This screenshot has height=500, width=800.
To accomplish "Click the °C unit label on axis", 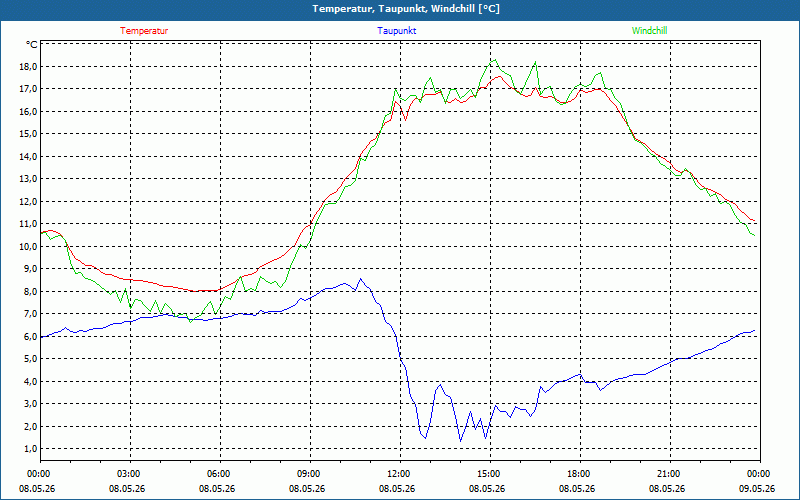I will pyautogui.click(x=32, y=45).
